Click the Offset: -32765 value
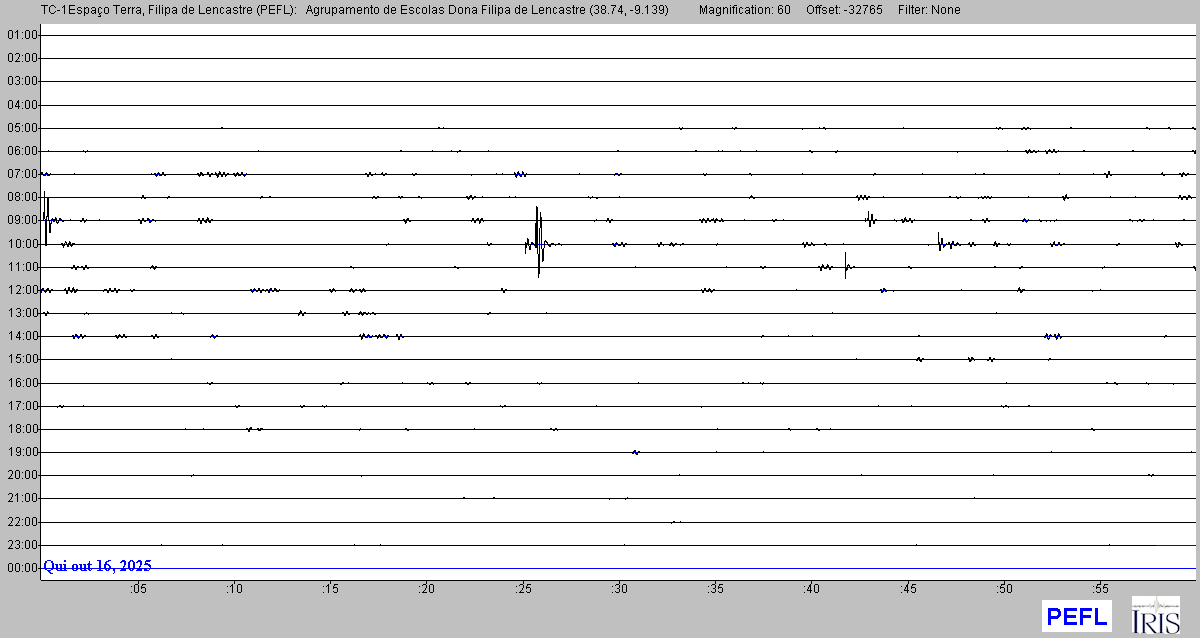 click(x=844, y=10)
